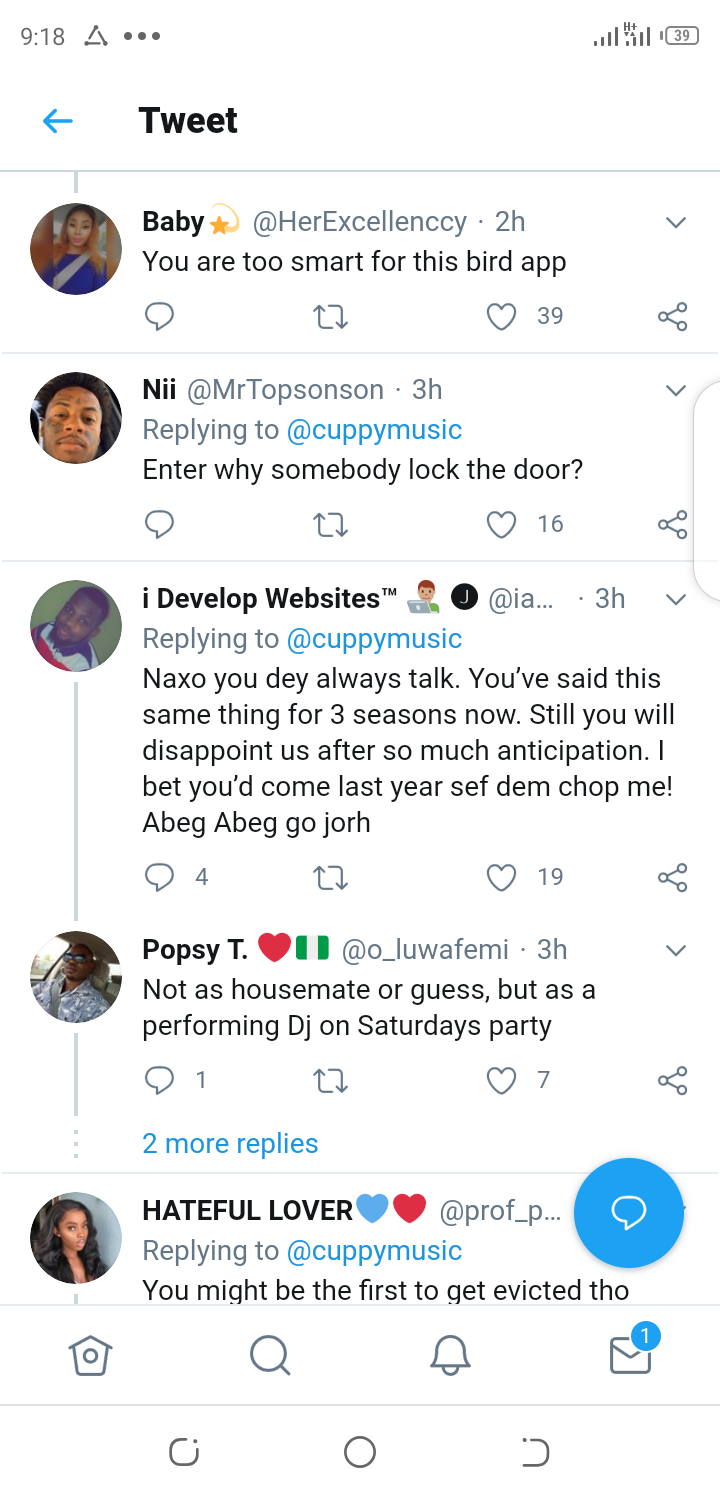Image resolution: width=720 pixels, height=1500 pixels.
Task: Like Nii's tweet with 16 likes
Action: point(501,525)
